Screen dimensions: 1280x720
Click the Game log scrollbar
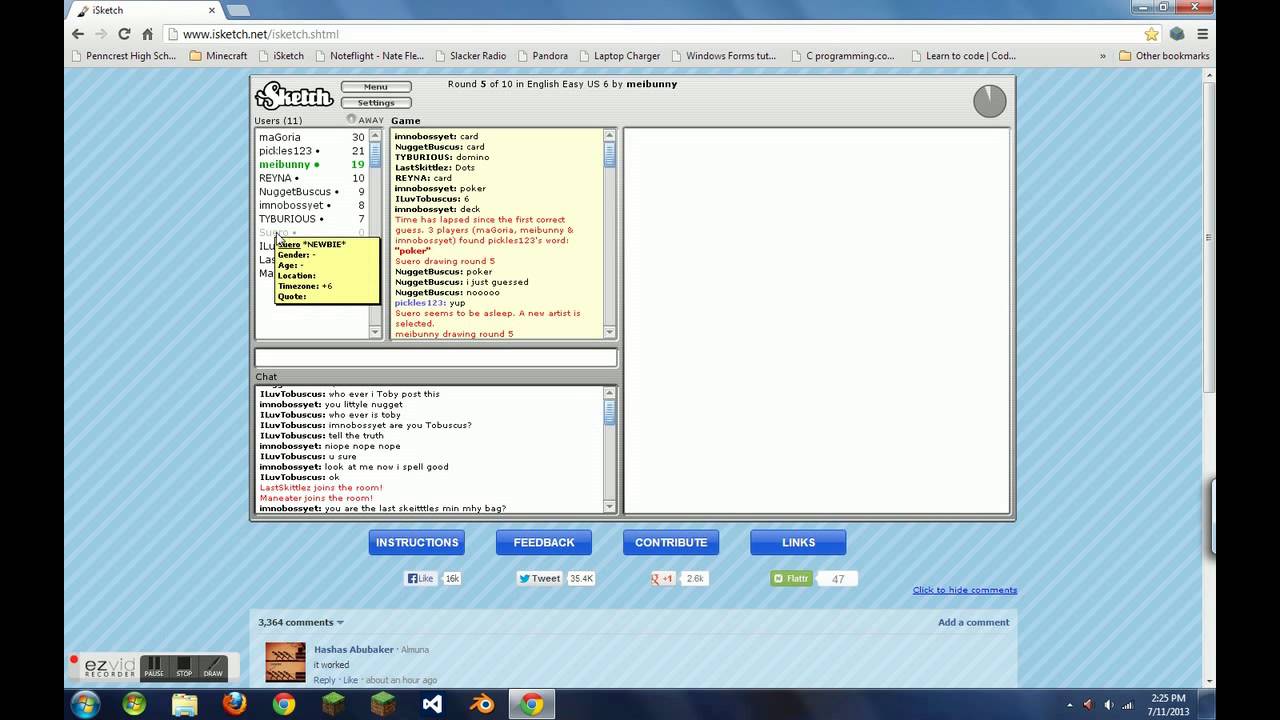pyautogui.click(x=610, y=233)
